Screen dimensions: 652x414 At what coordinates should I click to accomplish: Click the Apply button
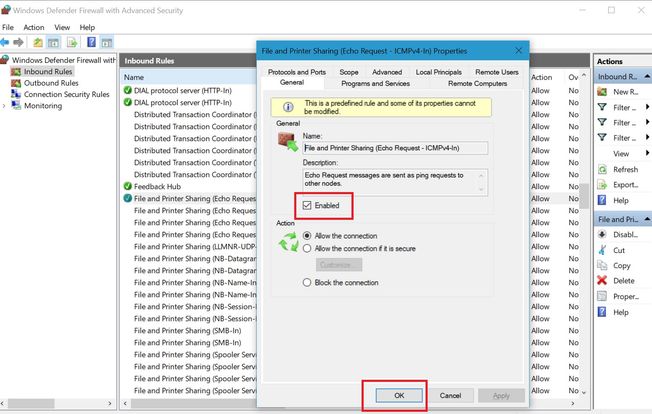(x=501, y=395)
